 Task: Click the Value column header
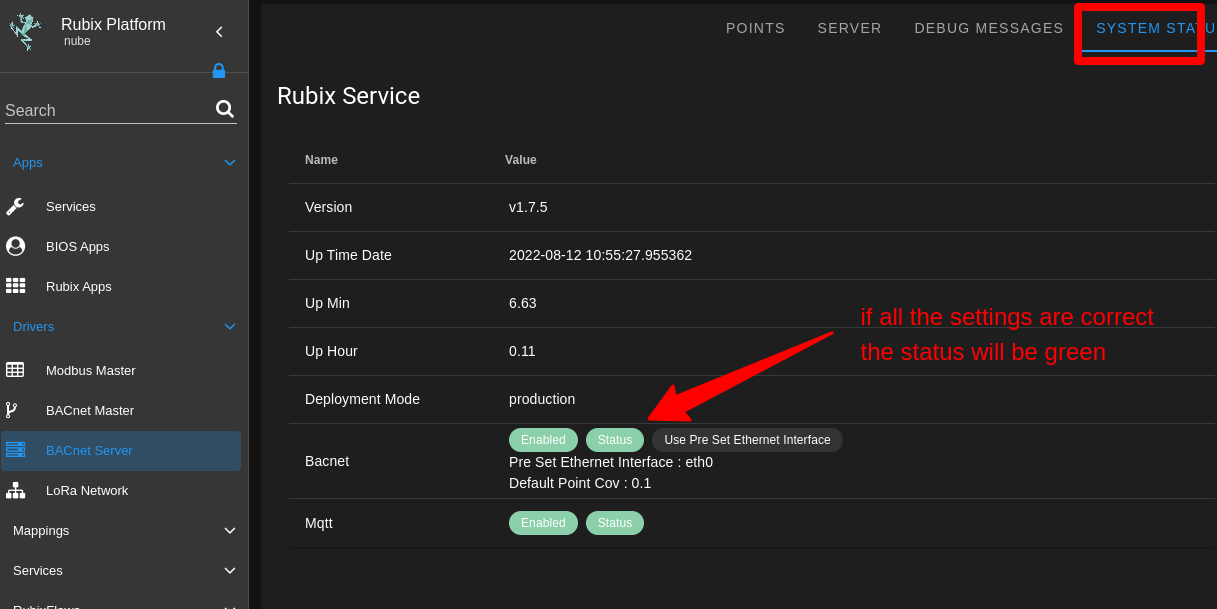tap(521, 160)
